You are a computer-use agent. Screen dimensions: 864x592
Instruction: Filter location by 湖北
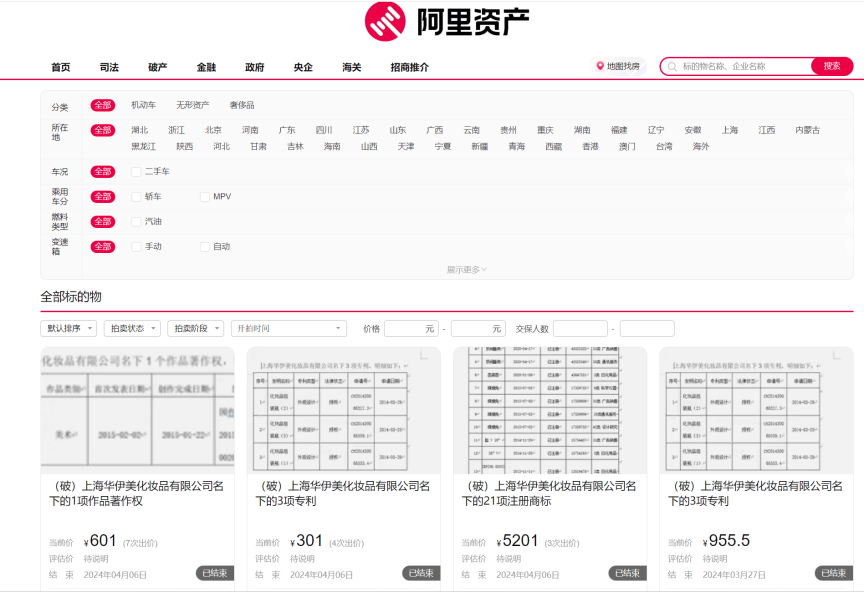click(x=139, y=131)
